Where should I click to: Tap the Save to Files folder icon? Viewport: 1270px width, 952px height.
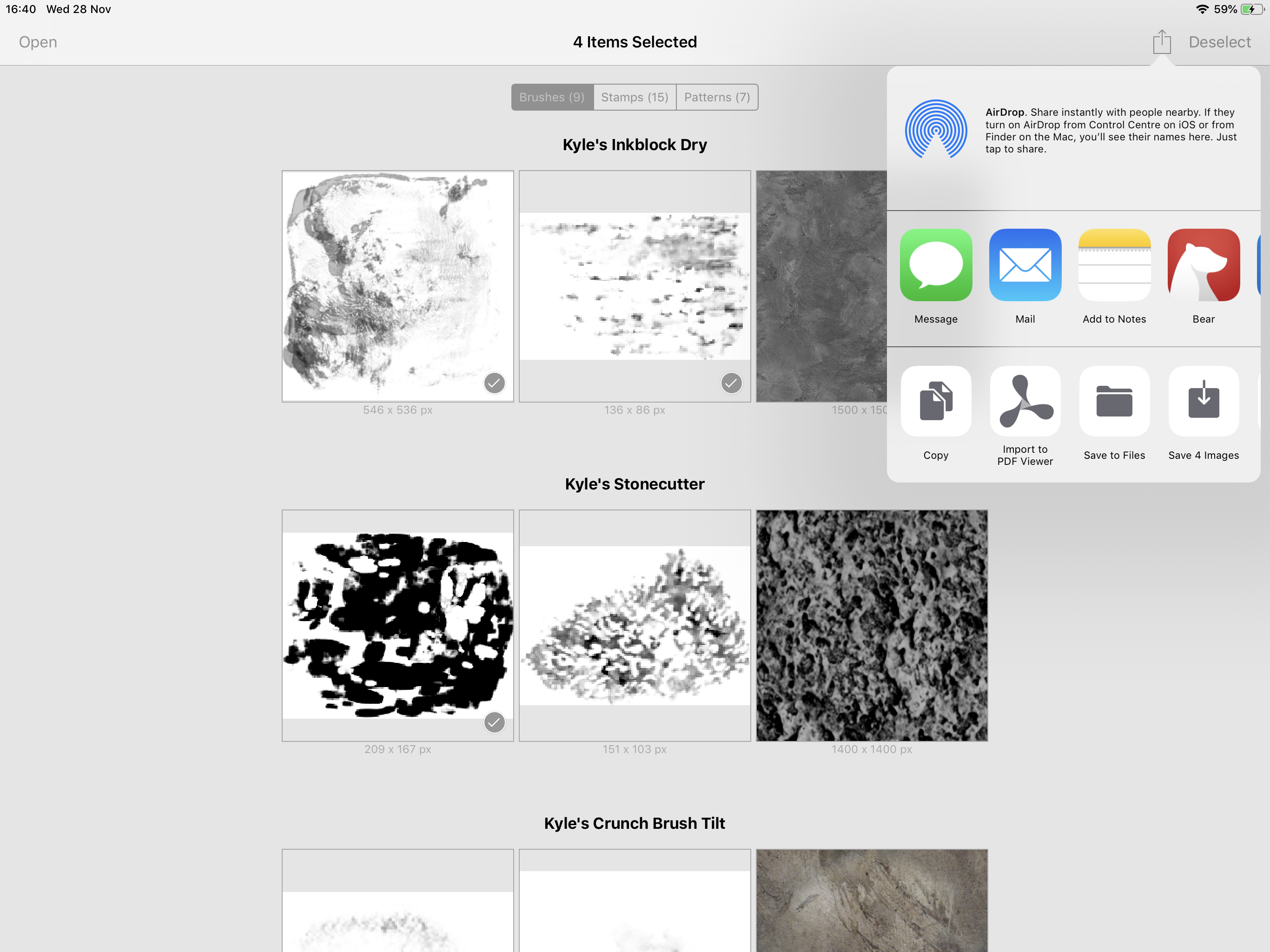coord(1114,401)
